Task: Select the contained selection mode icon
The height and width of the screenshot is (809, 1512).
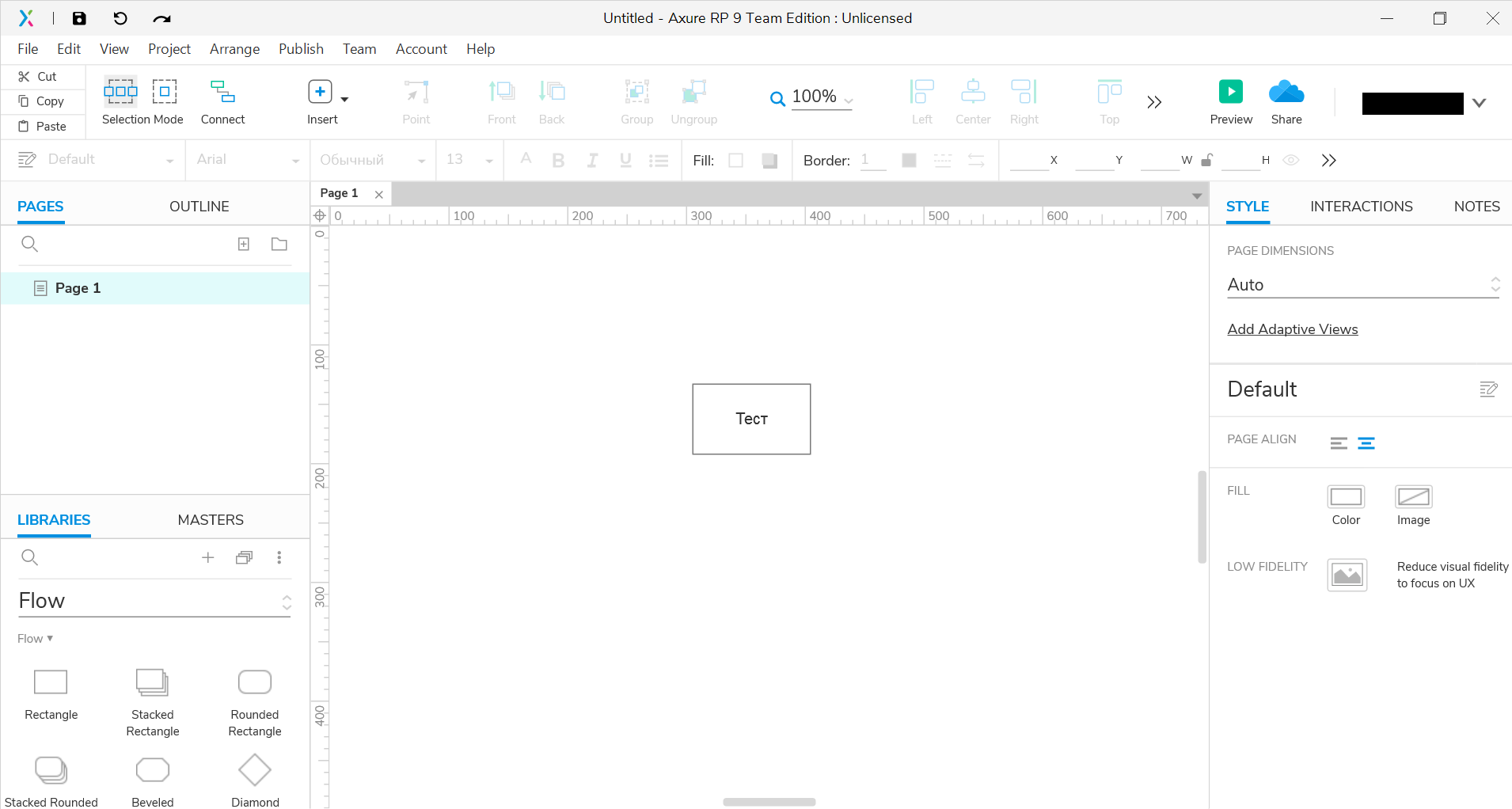Action: coord(165,92)
